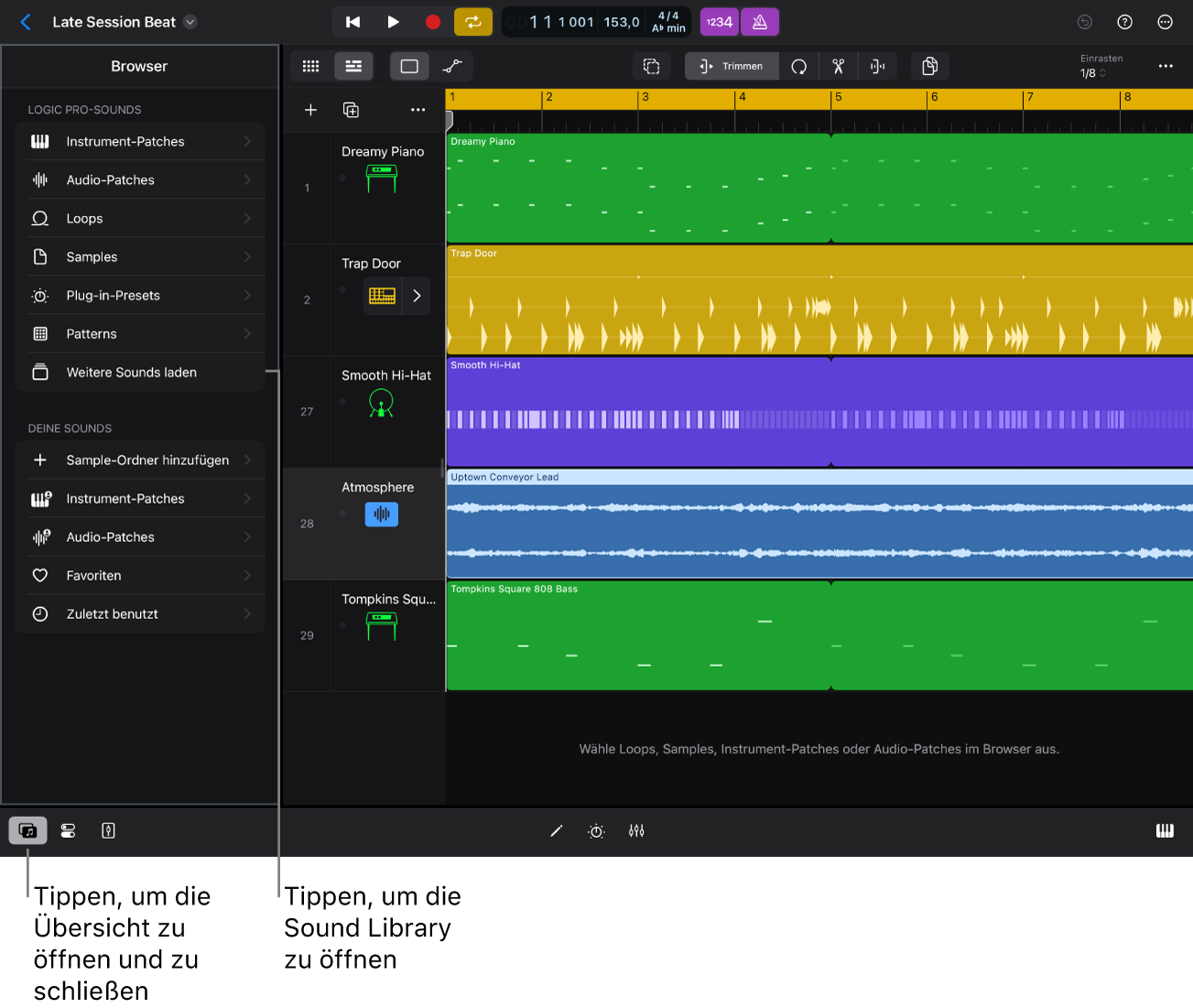The width and height of the screenshot is (1193, 1008).
Task: Select the automation curve tool
Action: [x=452, y=66]
